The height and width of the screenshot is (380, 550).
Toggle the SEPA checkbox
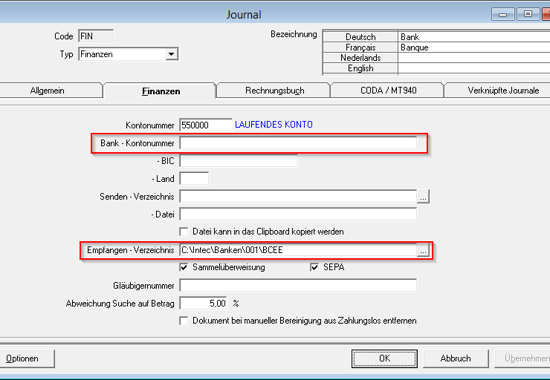[x=314, y=267]
